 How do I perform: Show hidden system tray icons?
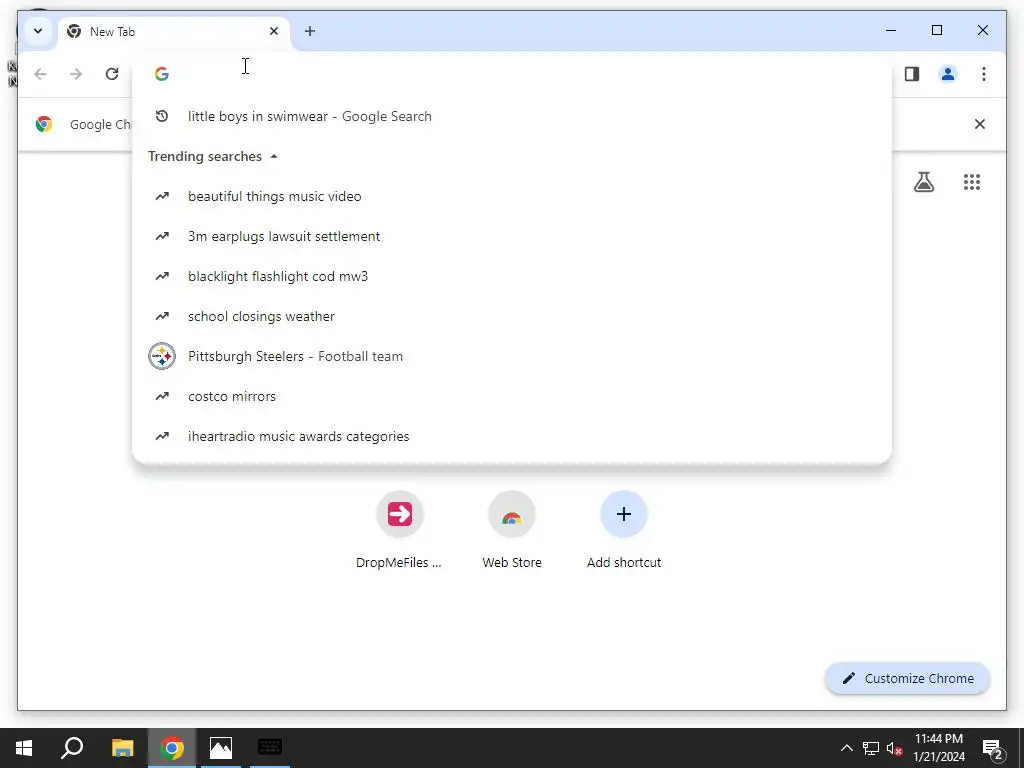point(846,748)
